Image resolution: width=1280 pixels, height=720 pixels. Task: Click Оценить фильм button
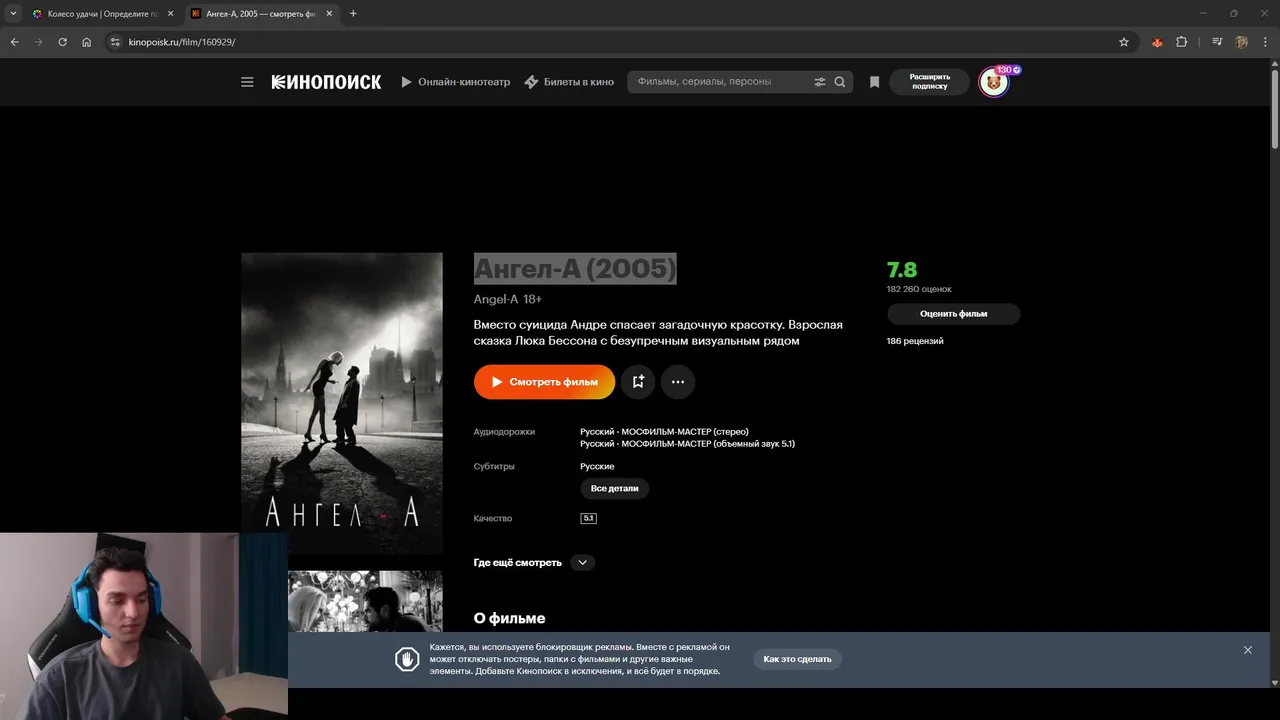coord(953,314)
